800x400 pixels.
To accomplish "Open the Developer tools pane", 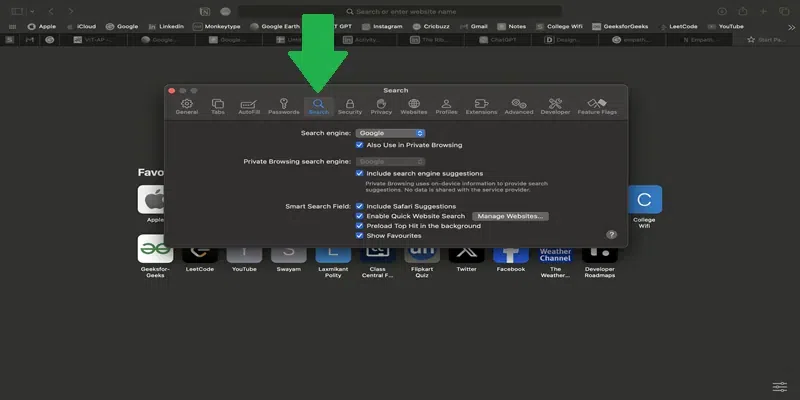I will click(555, 106).
